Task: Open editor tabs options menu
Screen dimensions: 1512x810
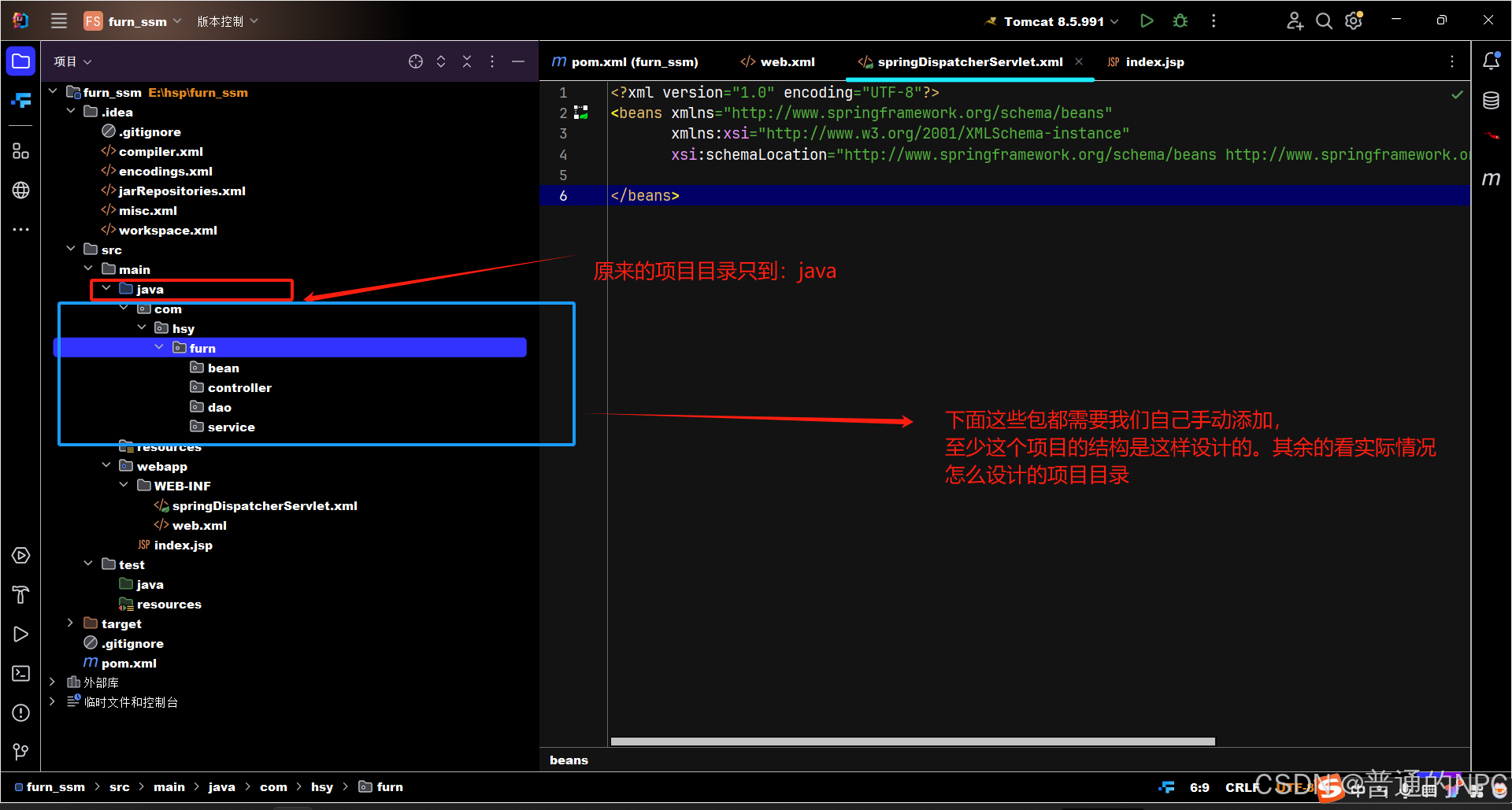Action: point(1452,61)
